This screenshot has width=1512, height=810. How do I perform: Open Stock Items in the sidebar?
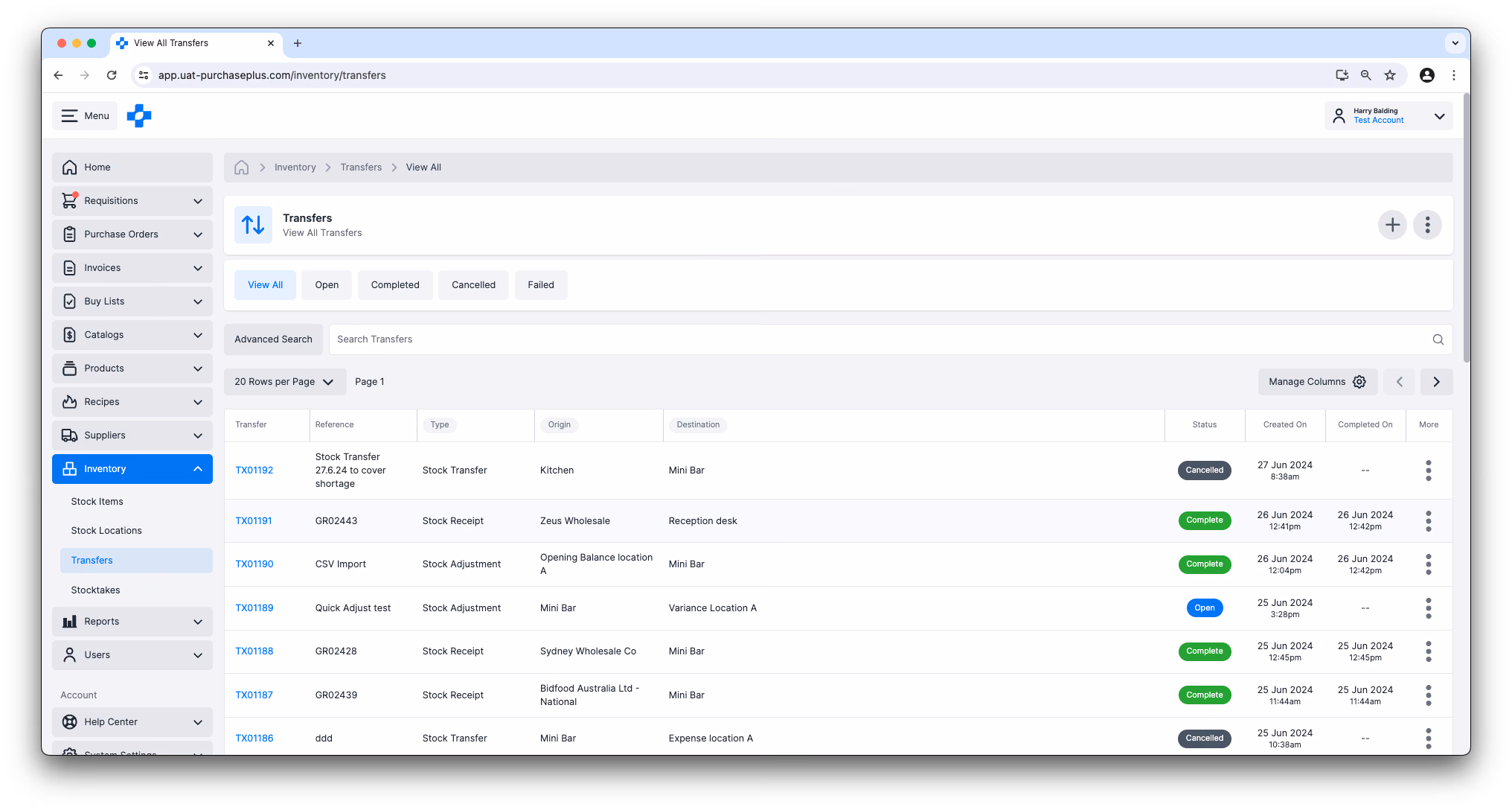coord(97,502)
